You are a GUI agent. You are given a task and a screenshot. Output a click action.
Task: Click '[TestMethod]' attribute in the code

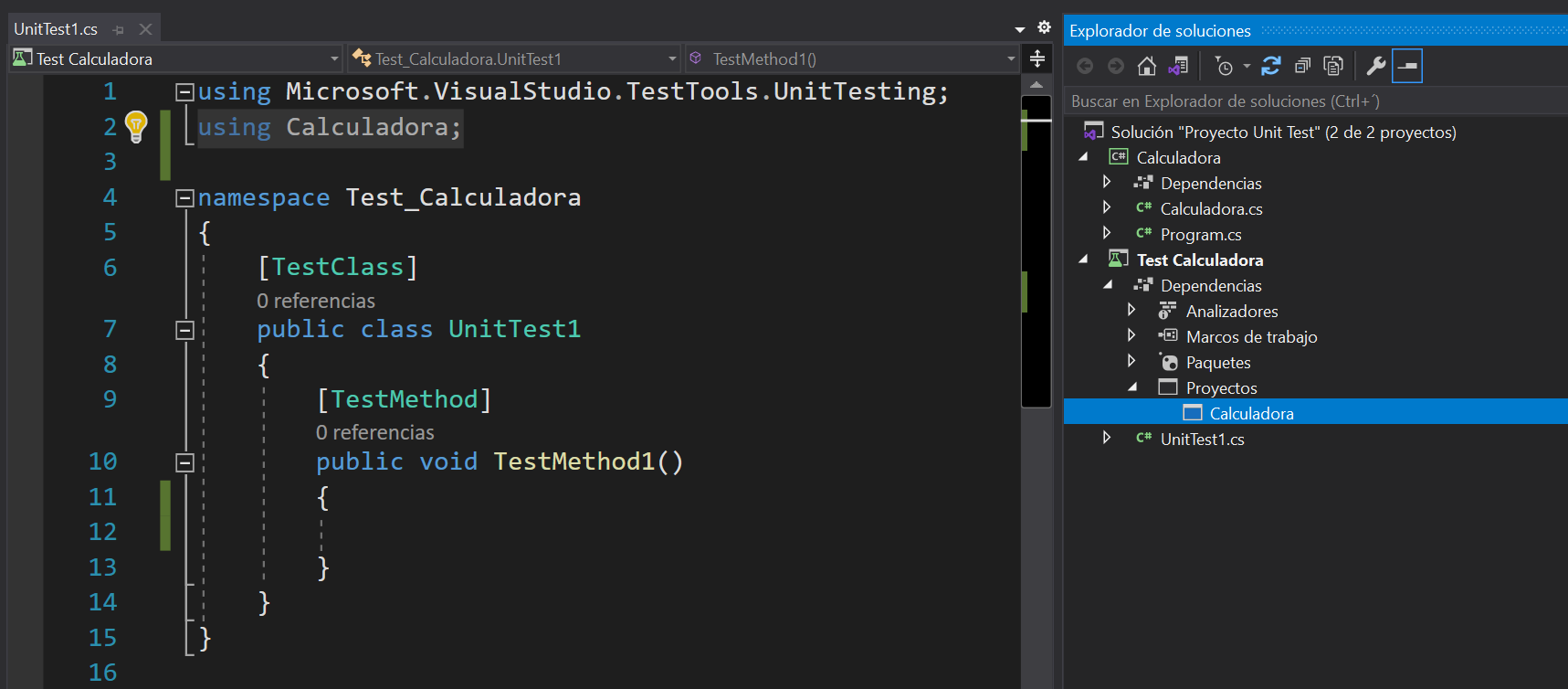pyautogui.click(x=405, y=399)
